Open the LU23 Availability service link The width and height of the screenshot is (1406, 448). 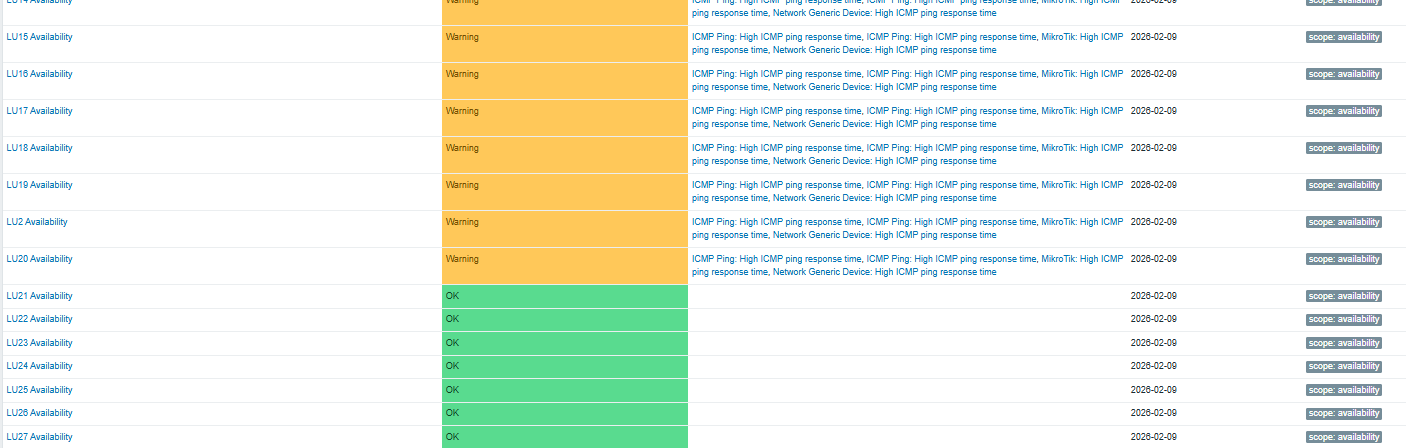tap(39, 343)
